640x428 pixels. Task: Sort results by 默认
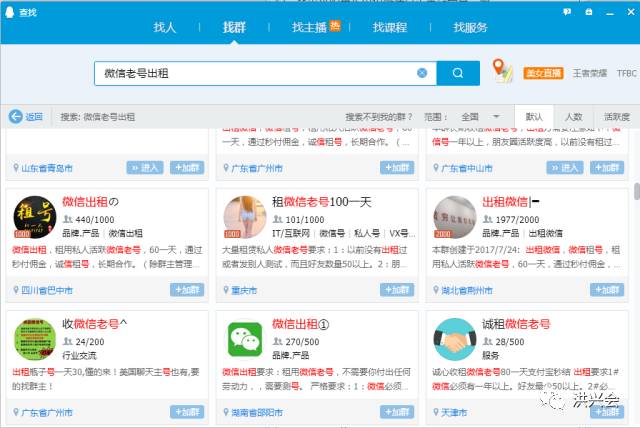pos(534,117)
